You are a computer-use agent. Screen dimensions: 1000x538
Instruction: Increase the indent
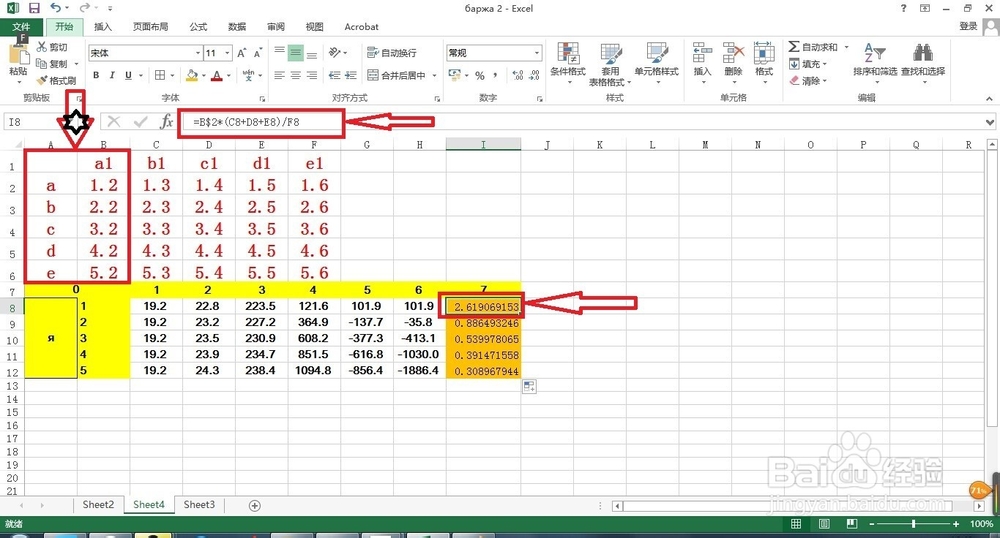tap(351, 75)
